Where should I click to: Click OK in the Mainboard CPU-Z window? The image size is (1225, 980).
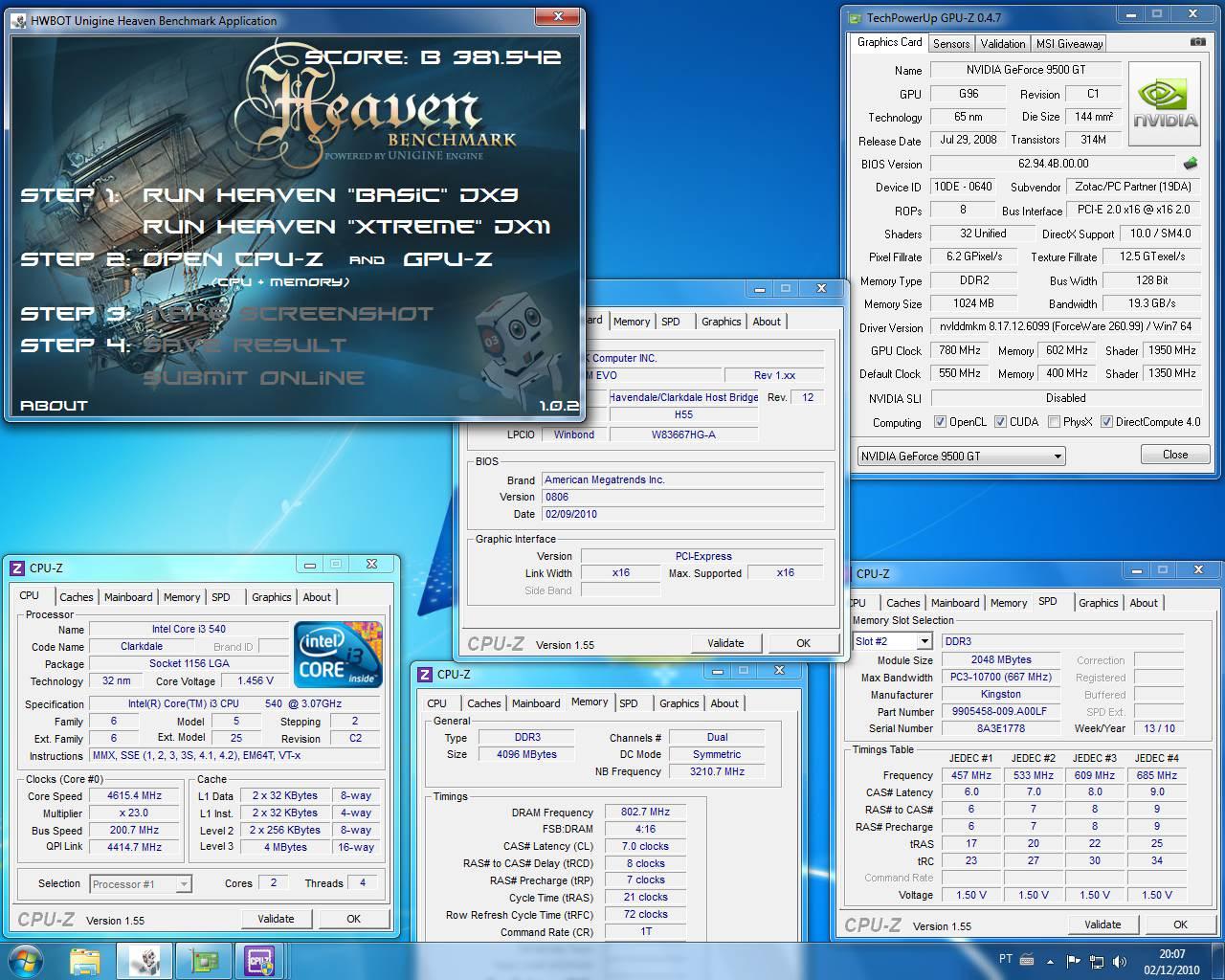coord(803,643)
